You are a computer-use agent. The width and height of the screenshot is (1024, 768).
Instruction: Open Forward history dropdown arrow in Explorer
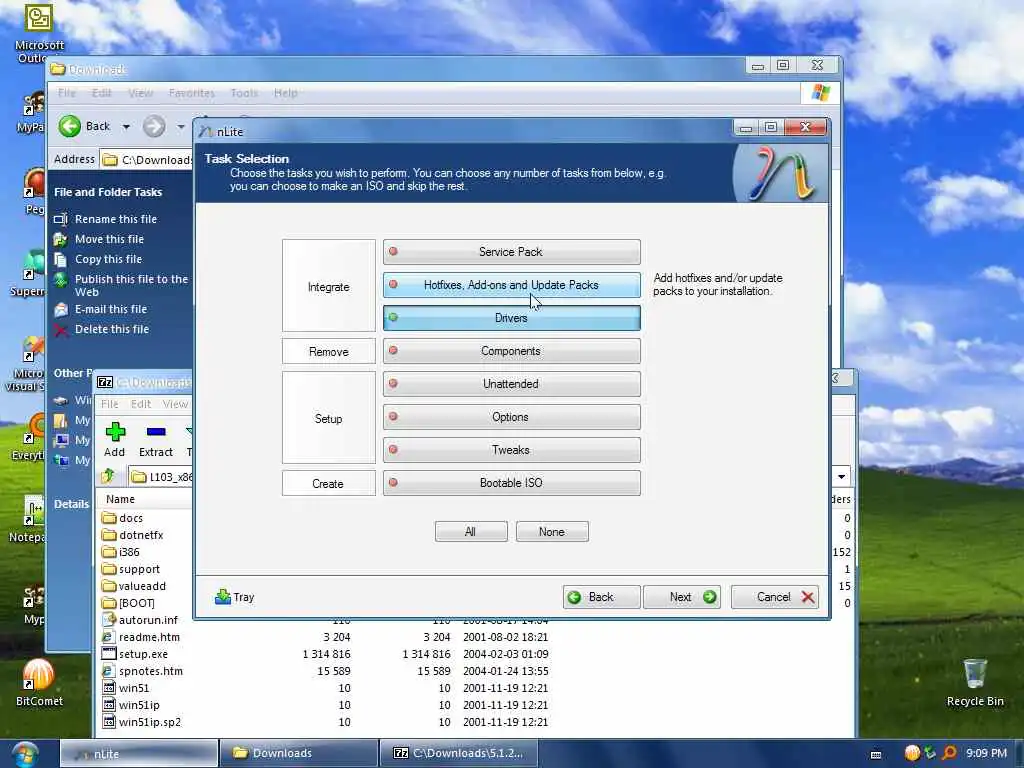coord(181,127)
